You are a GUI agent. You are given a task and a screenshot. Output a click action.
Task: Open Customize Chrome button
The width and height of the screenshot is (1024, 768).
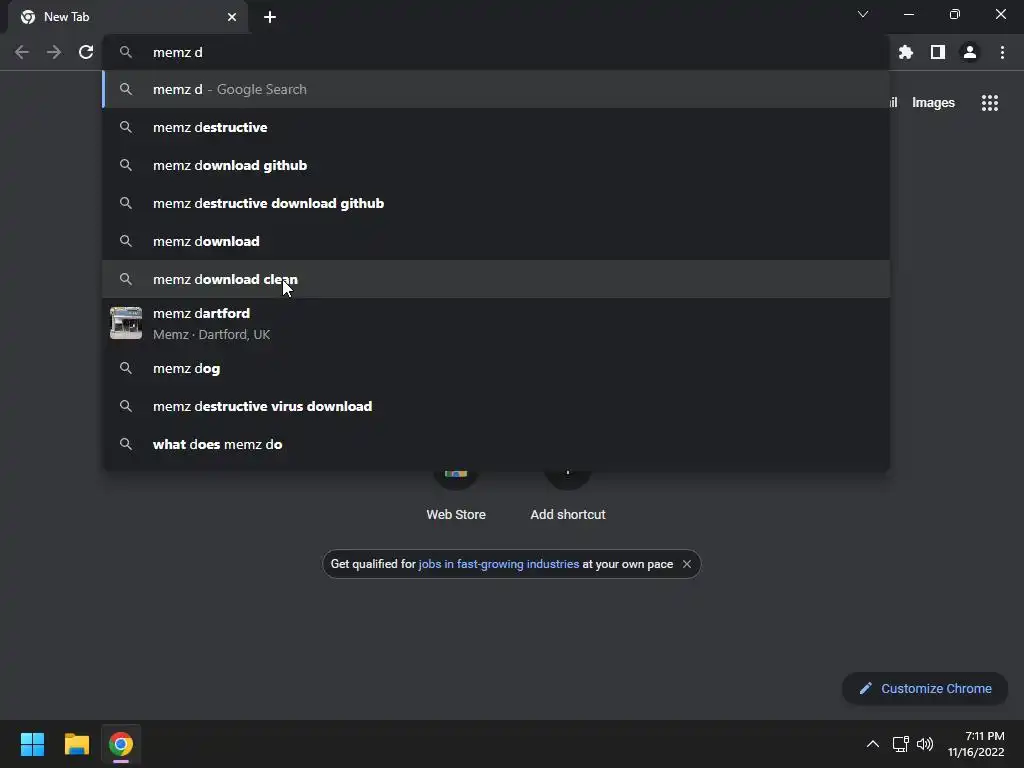pos(925,688)
